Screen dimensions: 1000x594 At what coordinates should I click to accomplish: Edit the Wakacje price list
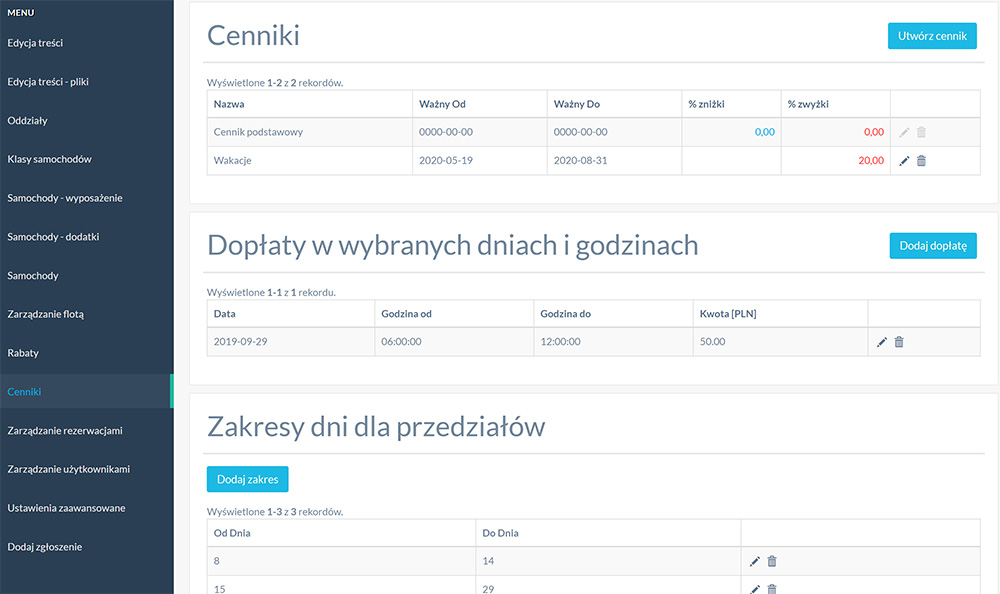[x=904, y=161]
